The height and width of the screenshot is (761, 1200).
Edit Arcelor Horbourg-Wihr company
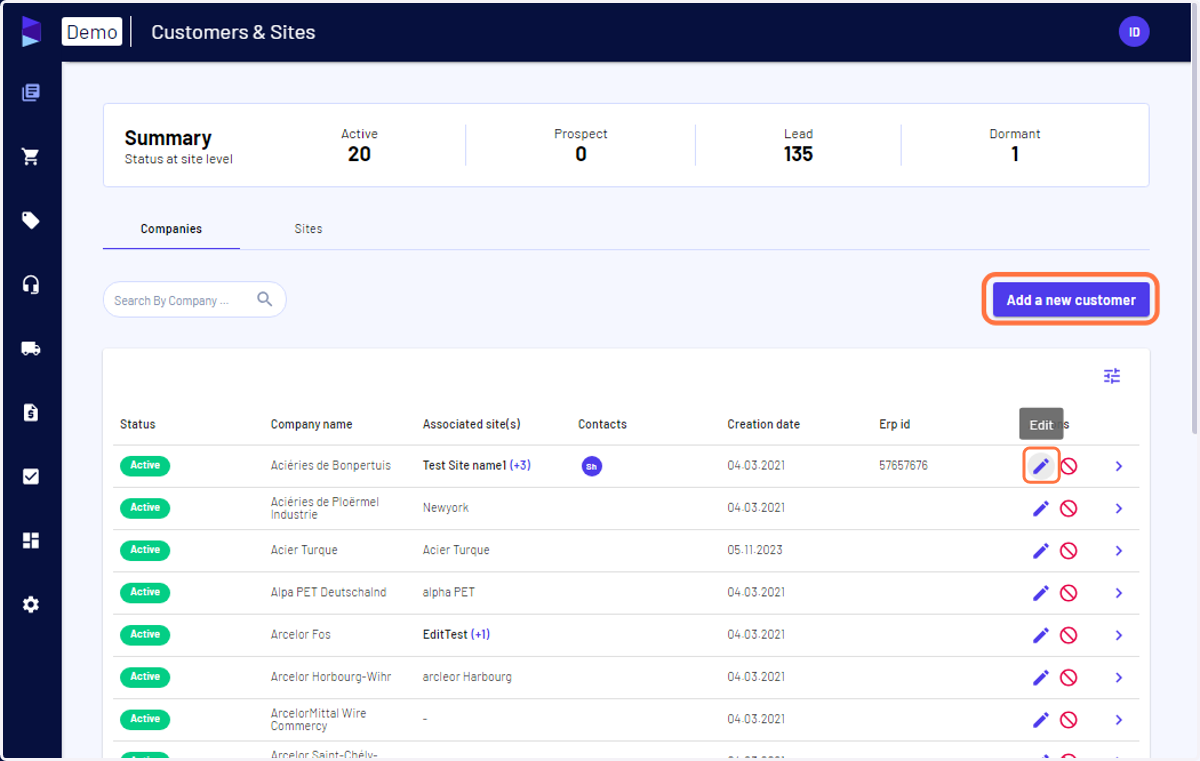(x=1041, y=677)
